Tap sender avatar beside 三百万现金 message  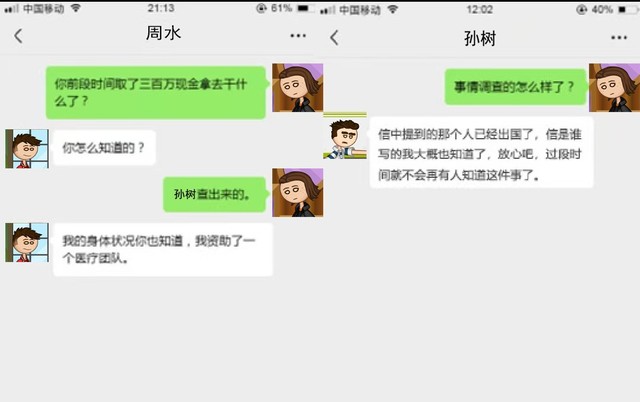(298, 87)
